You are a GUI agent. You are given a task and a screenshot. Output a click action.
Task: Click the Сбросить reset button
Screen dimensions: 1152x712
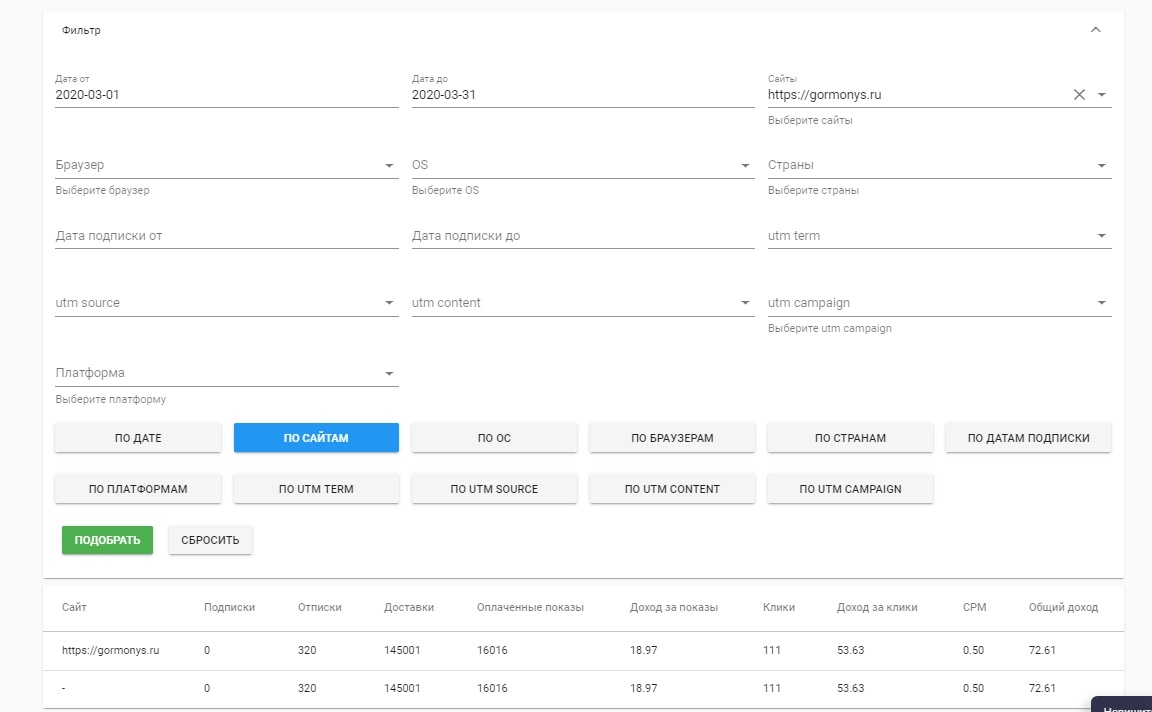[210, 540]
